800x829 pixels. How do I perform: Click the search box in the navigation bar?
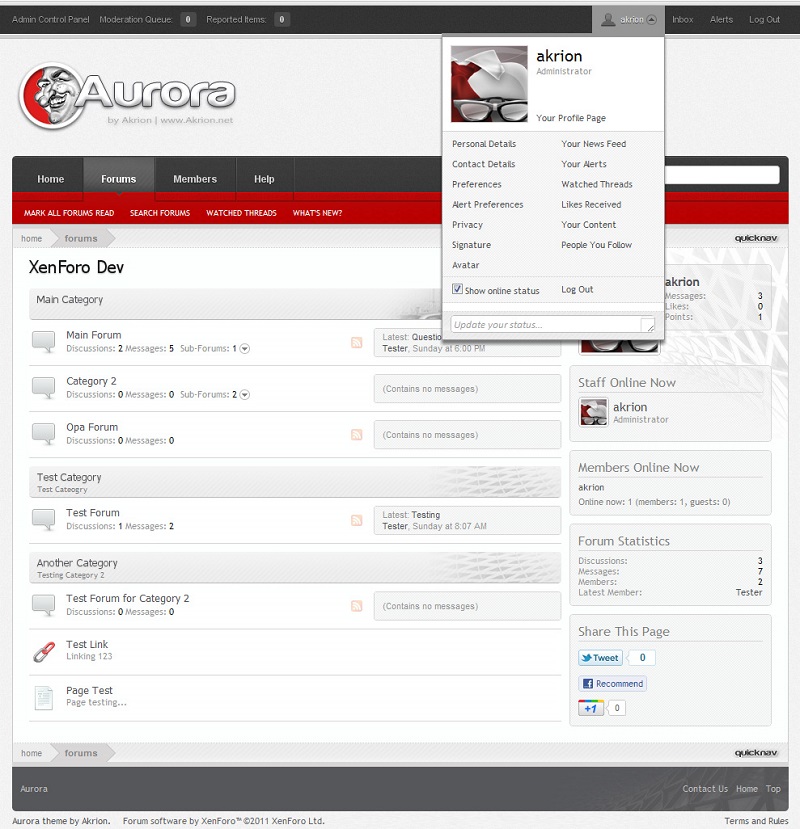point(722,175)
